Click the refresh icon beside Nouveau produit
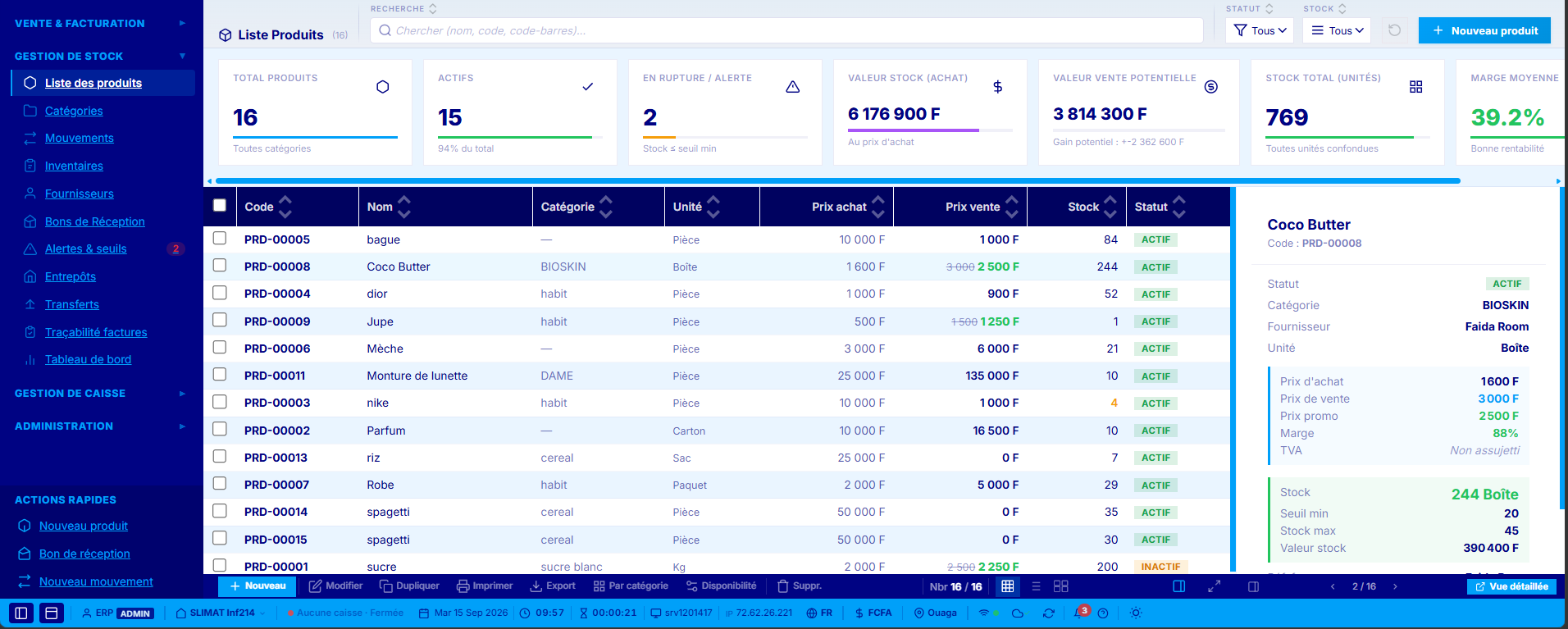 1394,30
